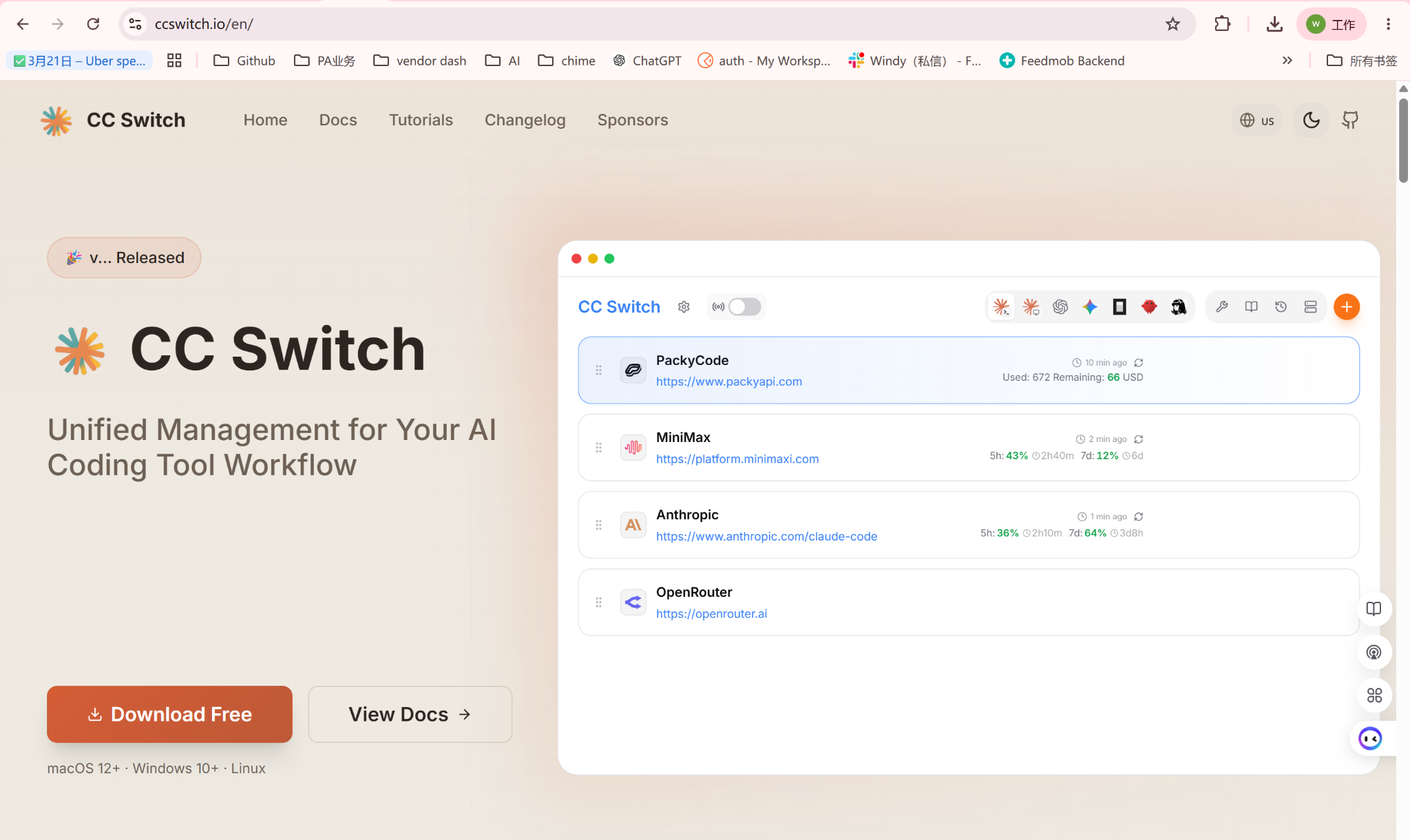
Task: Bookmark this page with the star
Action: click(1172, 24)
